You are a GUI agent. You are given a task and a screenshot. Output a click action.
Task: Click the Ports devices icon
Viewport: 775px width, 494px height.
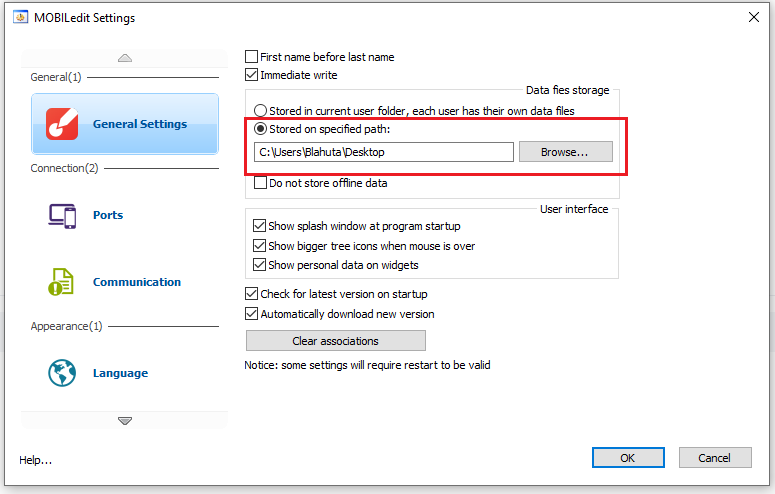tap(62, 215)
